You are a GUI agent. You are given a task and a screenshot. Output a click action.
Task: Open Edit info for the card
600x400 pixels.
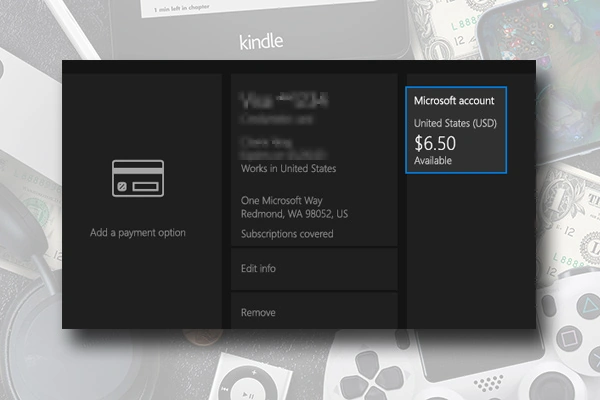coord(314,269)
